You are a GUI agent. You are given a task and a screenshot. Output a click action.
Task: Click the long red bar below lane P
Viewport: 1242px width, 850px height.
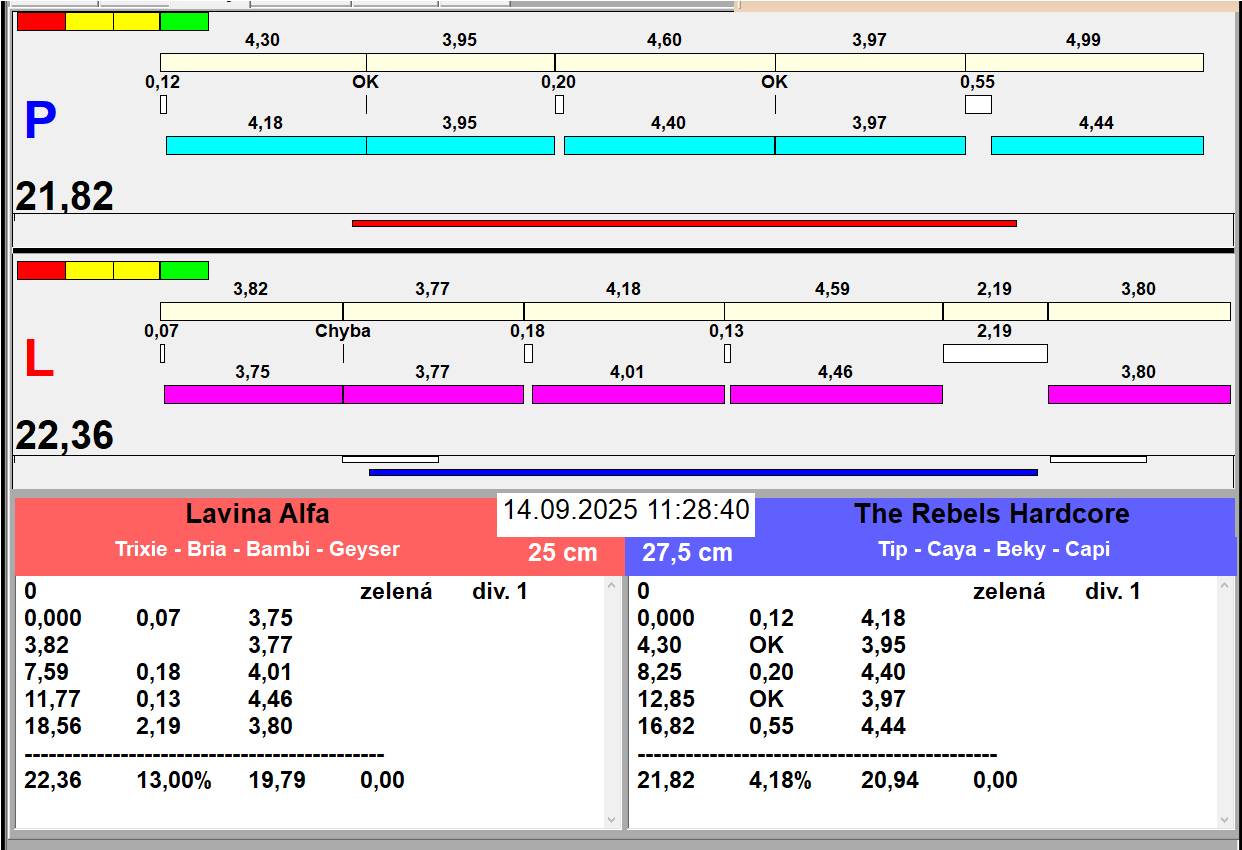pyautogui.click(x=684, y=223)
